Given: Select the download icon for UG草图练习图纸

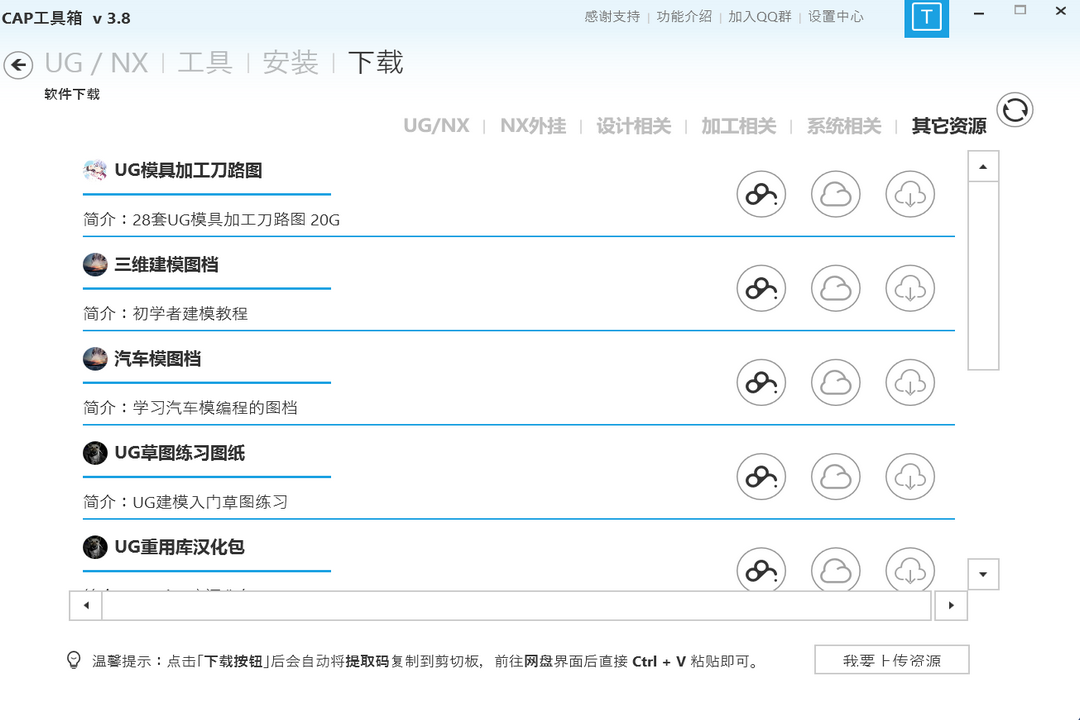Looking at the screenshot, I should tap(909, 477).
